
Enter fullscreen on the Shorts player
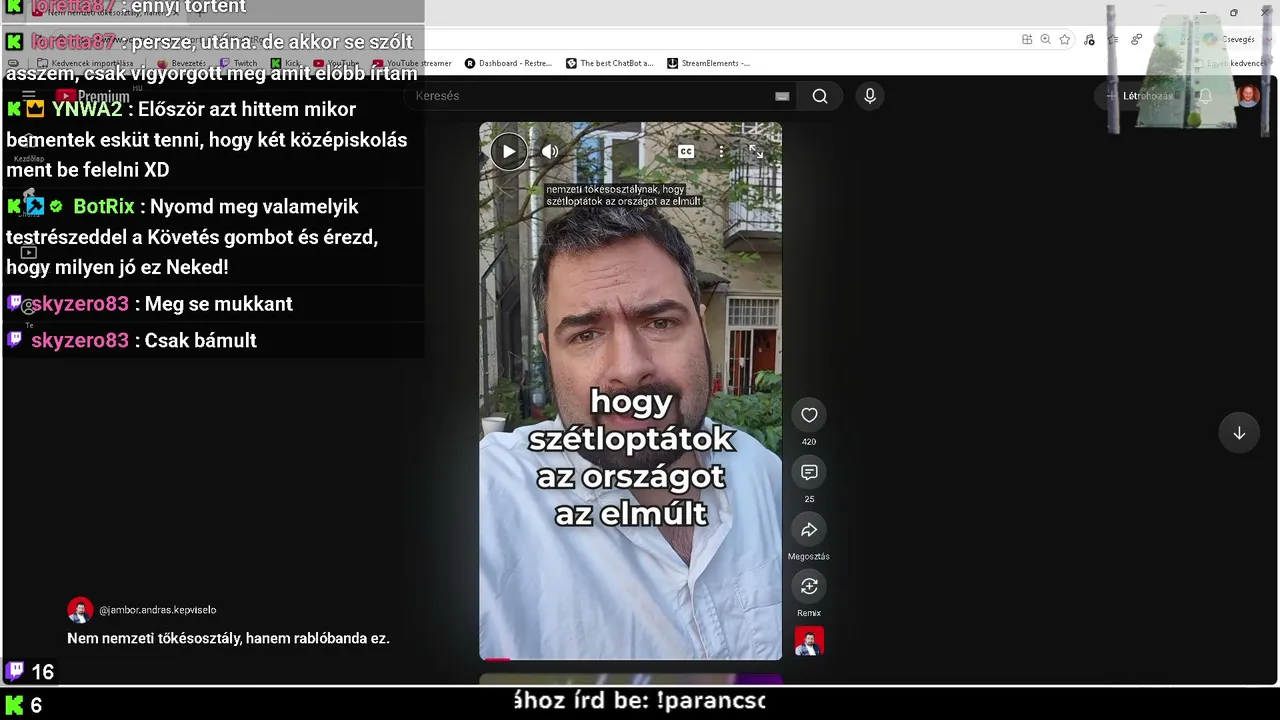tap(756, 151)
